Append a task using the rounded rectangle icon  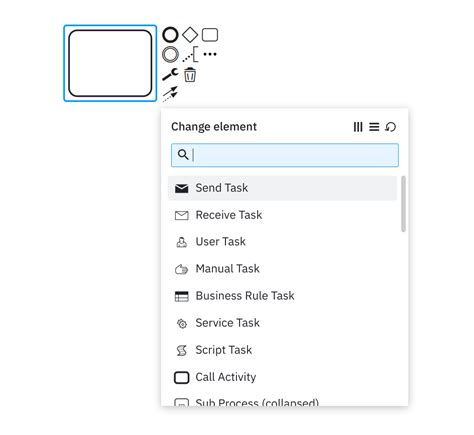coord(210,35)
